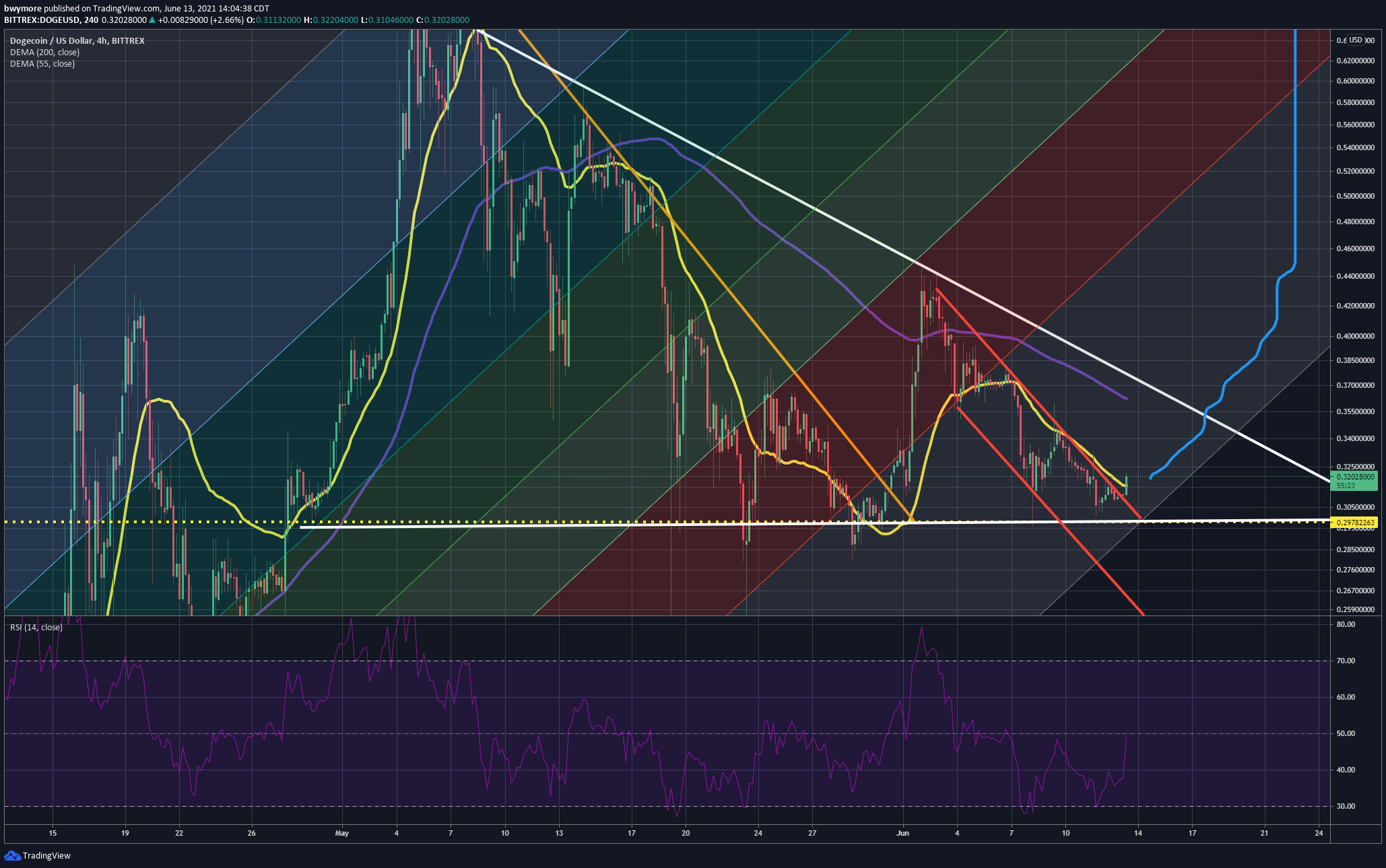Screen dimensions: 1386x868
Task: Click the +2.66% change figure in header
Action: [x=228, y=20]
